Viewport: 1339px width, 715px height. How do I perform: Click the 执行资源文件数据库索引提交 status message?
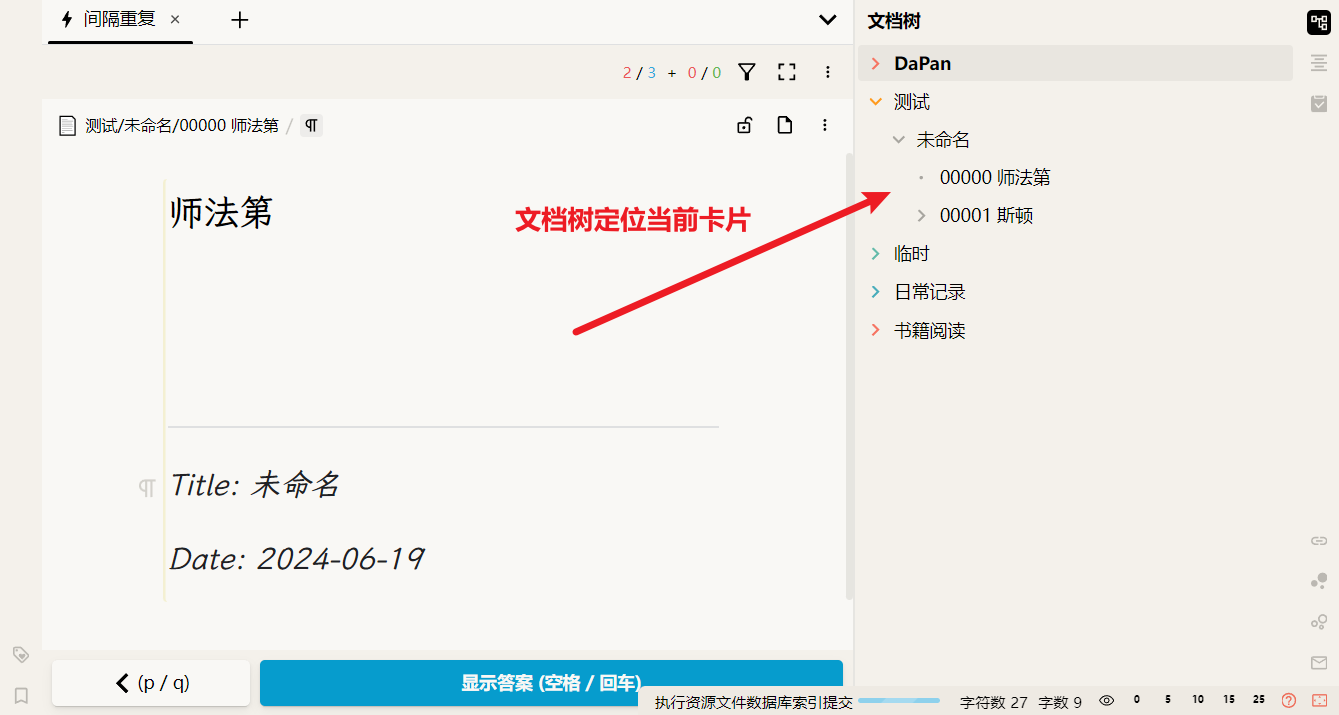pyautogui.click(x=754, y=702)
